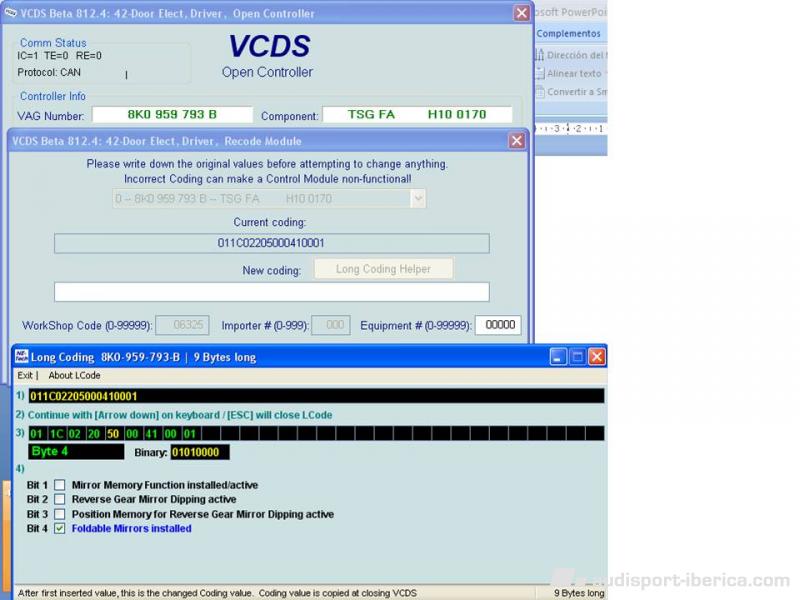This screenshot has width=800, height=600.
Task: Open the Exit menu in Long Coding
Action: (25, 376)
